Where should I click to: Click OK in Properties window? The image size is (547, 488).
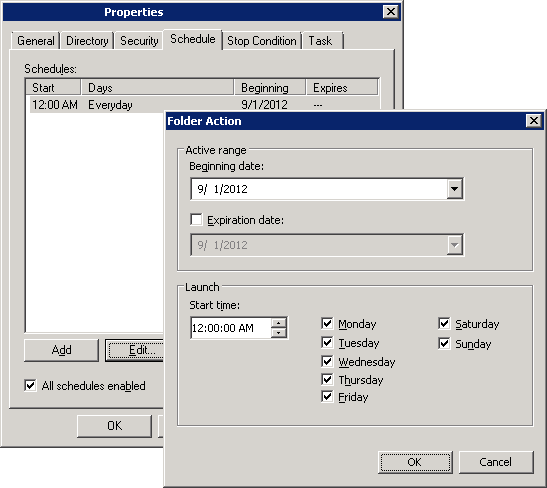coord(114,426)
